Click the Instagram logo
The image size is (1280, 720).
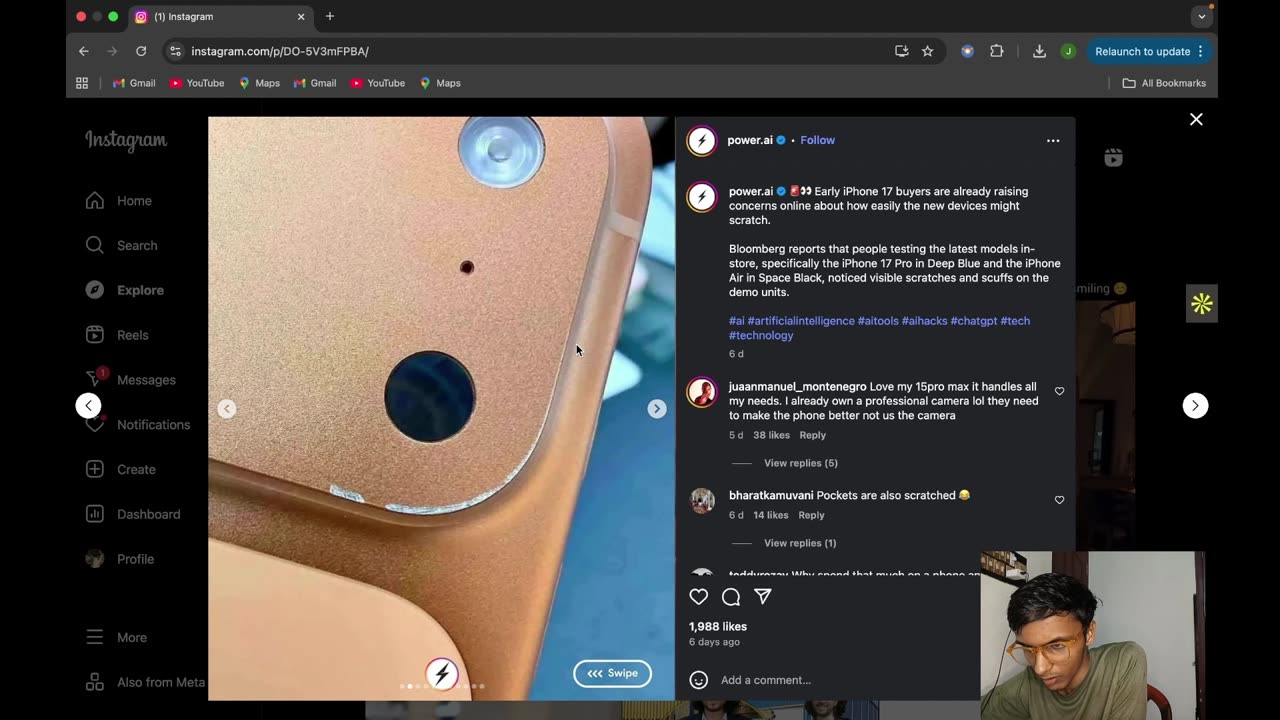(x=126, y=140)
